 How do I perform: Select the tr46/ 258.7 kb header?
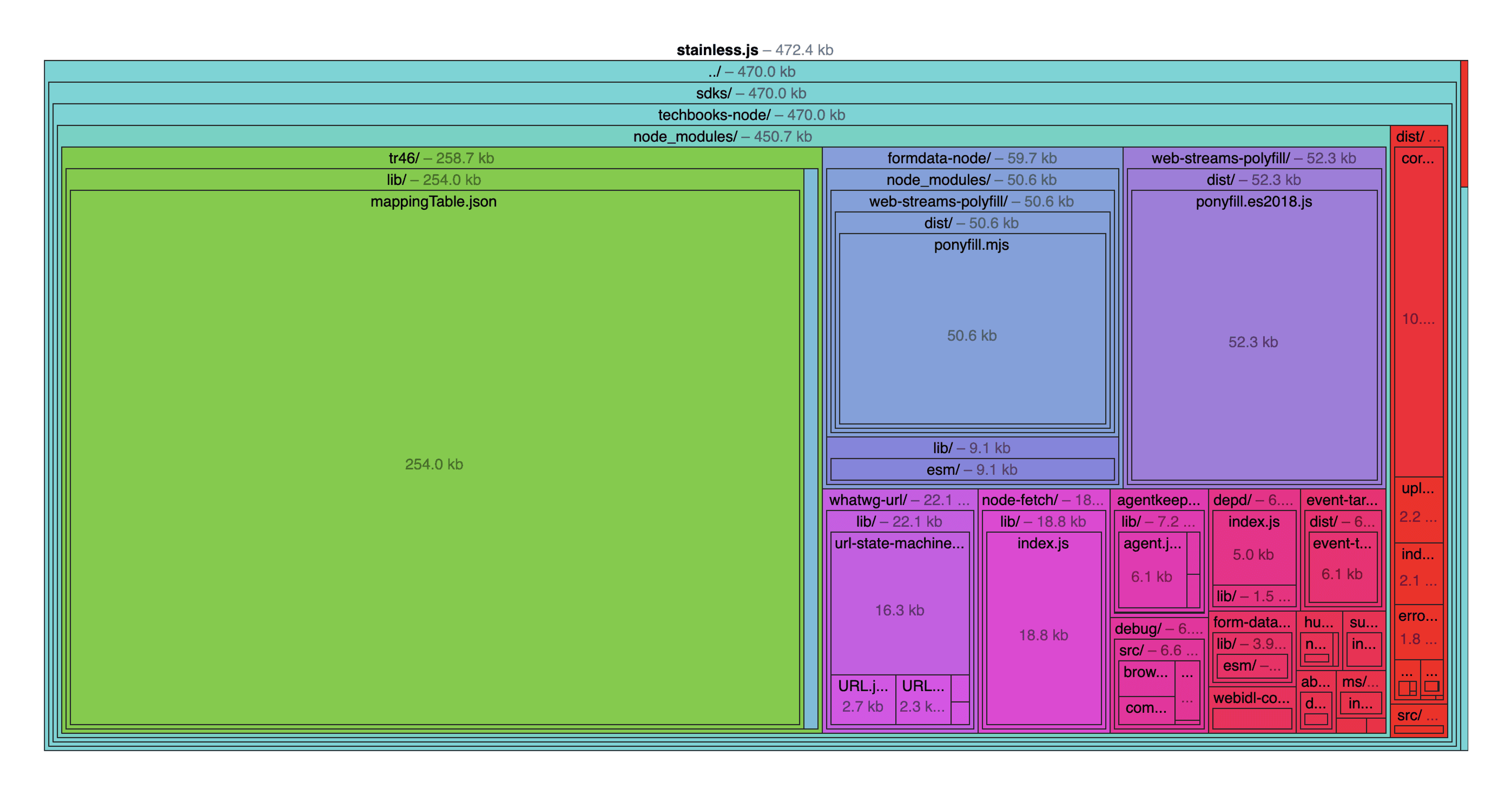pos(441,158)
